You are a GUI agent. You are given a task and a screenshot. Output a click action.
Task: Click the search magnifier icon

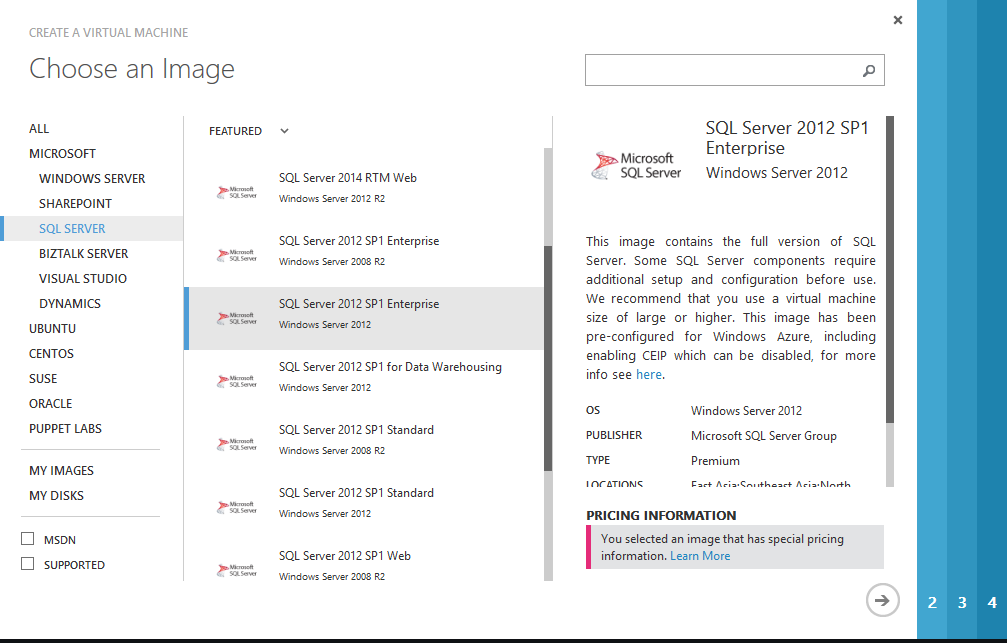868,71
